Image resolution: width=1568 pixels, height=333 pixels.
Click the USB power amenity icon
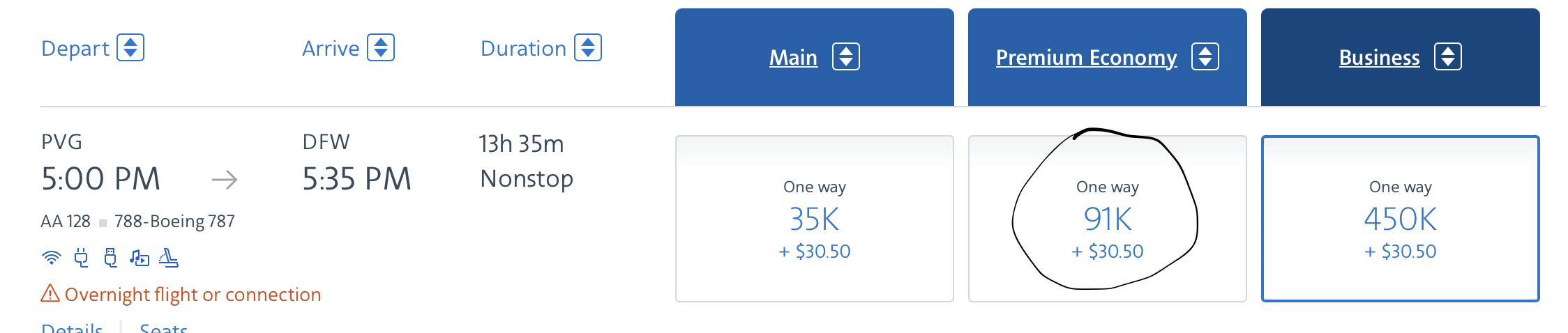click(x=110, y=258)
